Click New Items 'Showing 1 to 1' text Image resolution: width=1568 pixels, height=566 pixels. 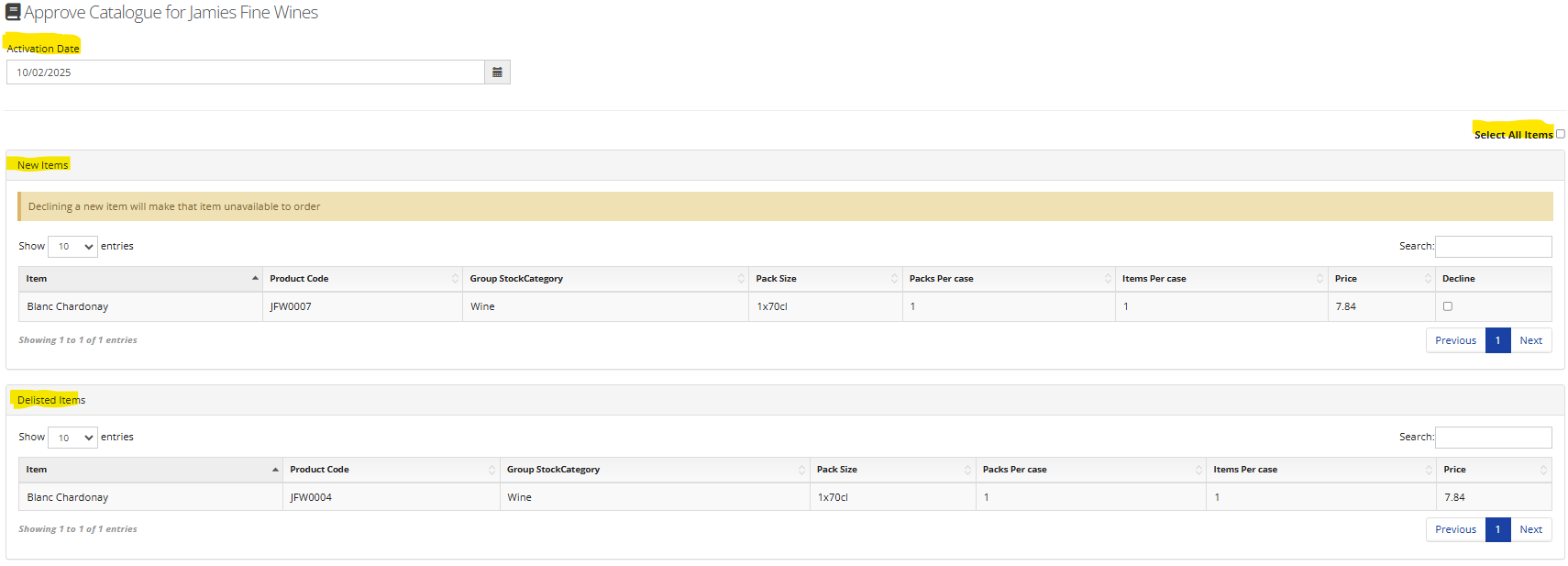tap(78, 340)
